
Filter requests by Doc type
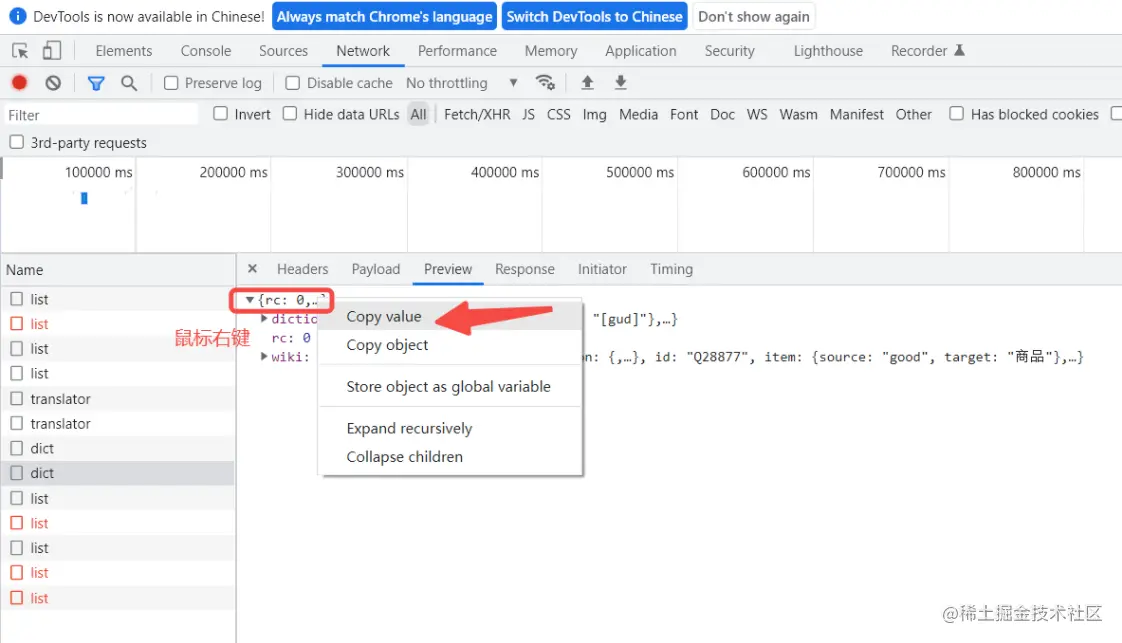point(722,114)
